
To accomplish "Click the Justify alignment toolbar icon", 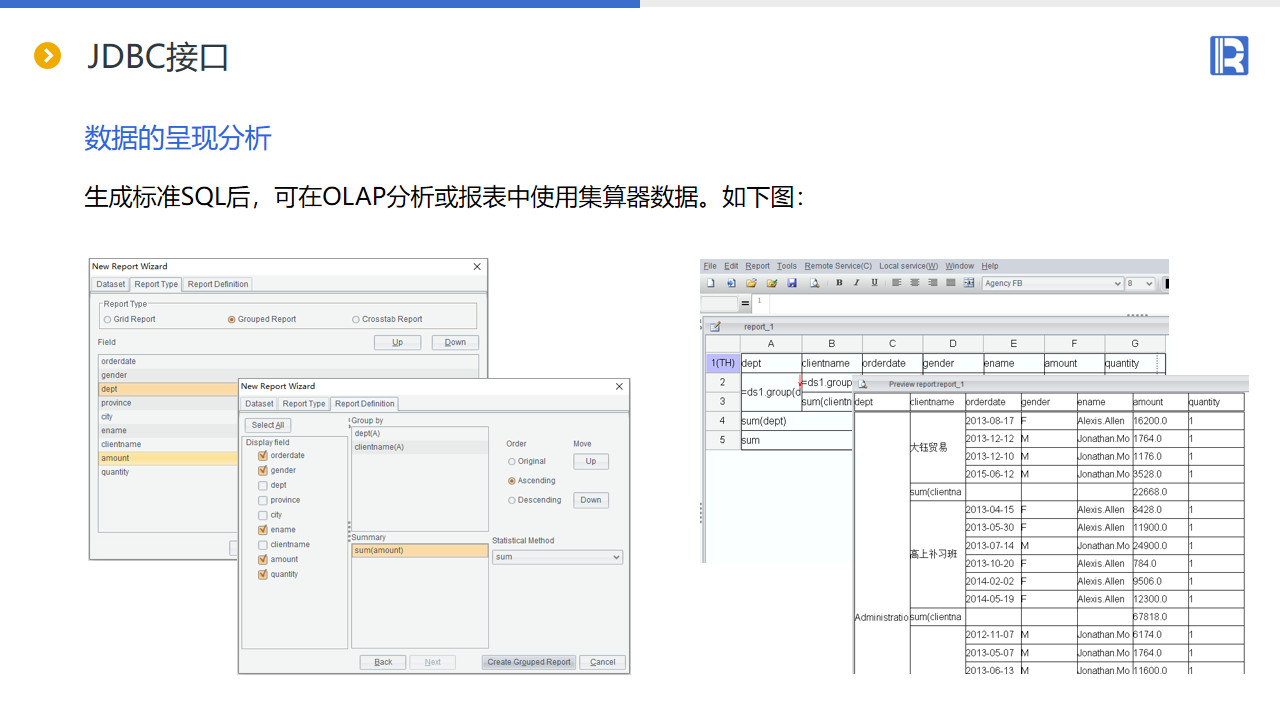I will click(950, 283).
